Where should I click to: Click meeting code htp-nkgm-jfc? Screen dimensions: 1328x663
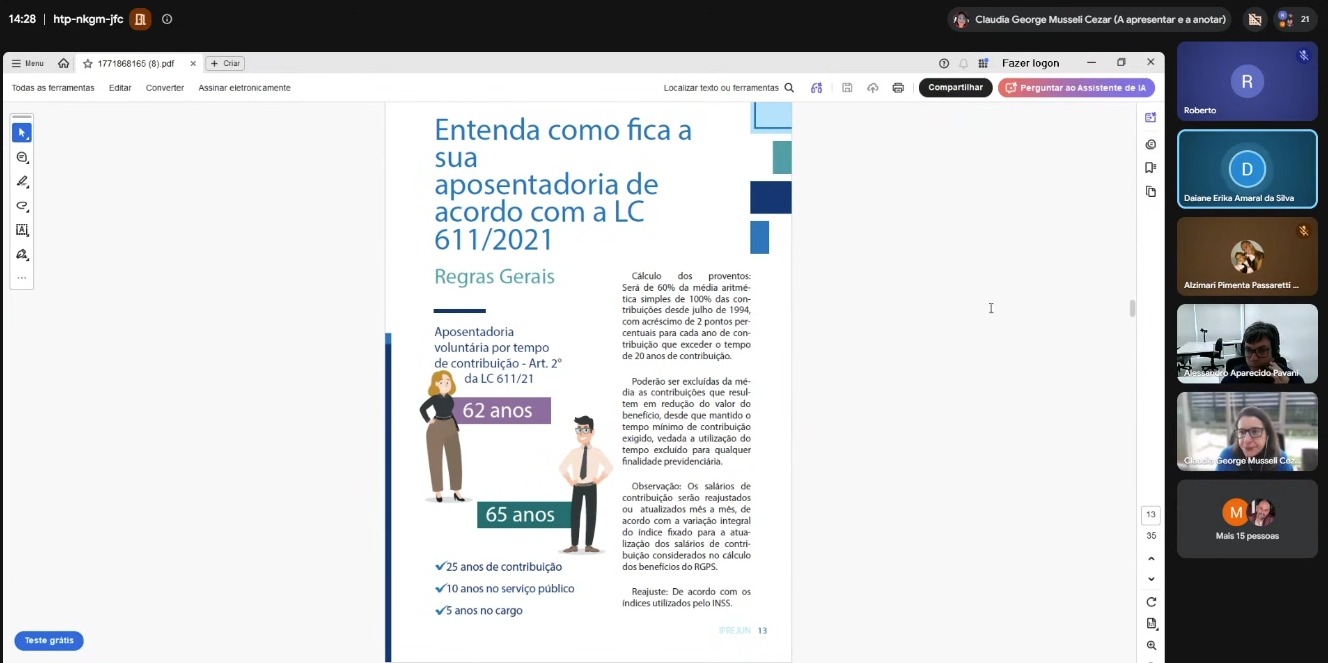pyautogui.click(x=88, y=19)
